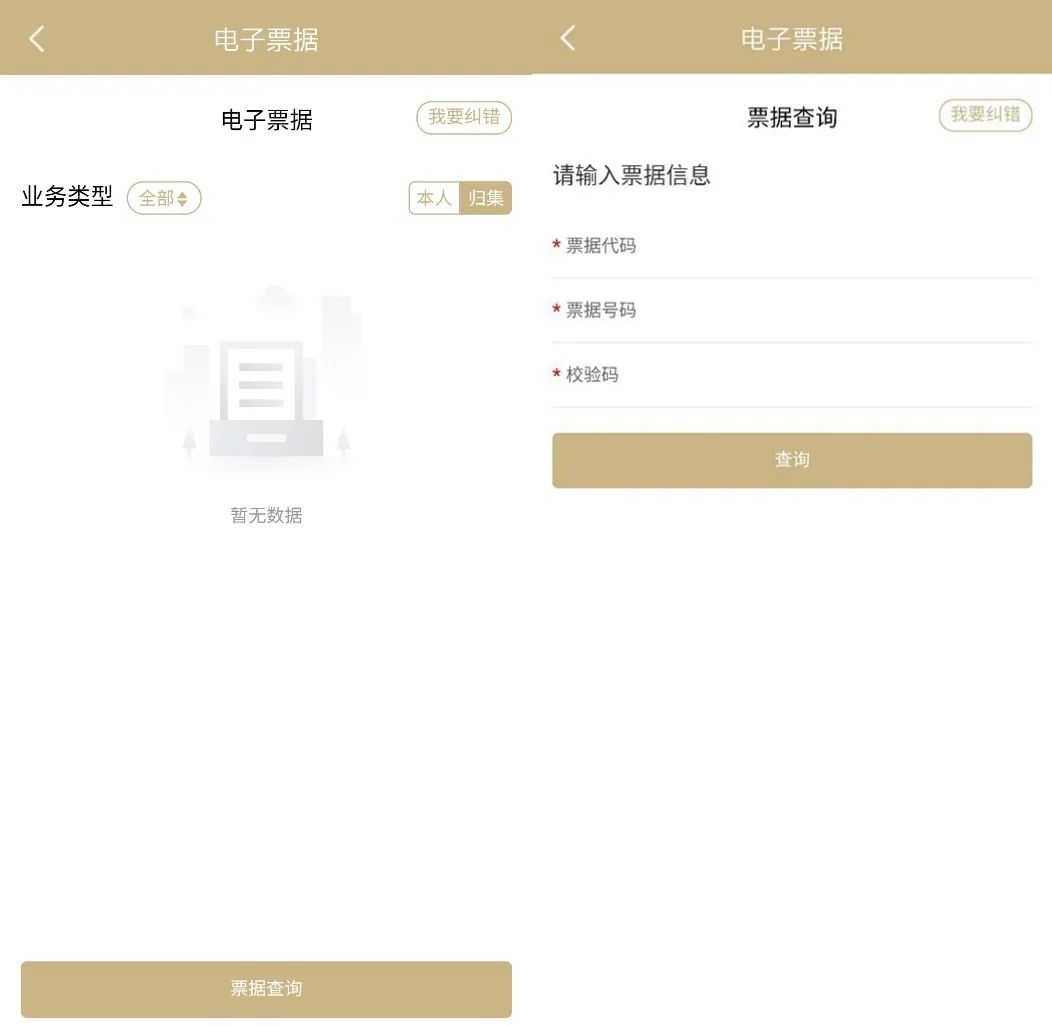Image resolution: width=1052 pixels, height=1026 pixels.
Task: Open 票据查询 using the bottom gold button
Action: coord(266,989)
